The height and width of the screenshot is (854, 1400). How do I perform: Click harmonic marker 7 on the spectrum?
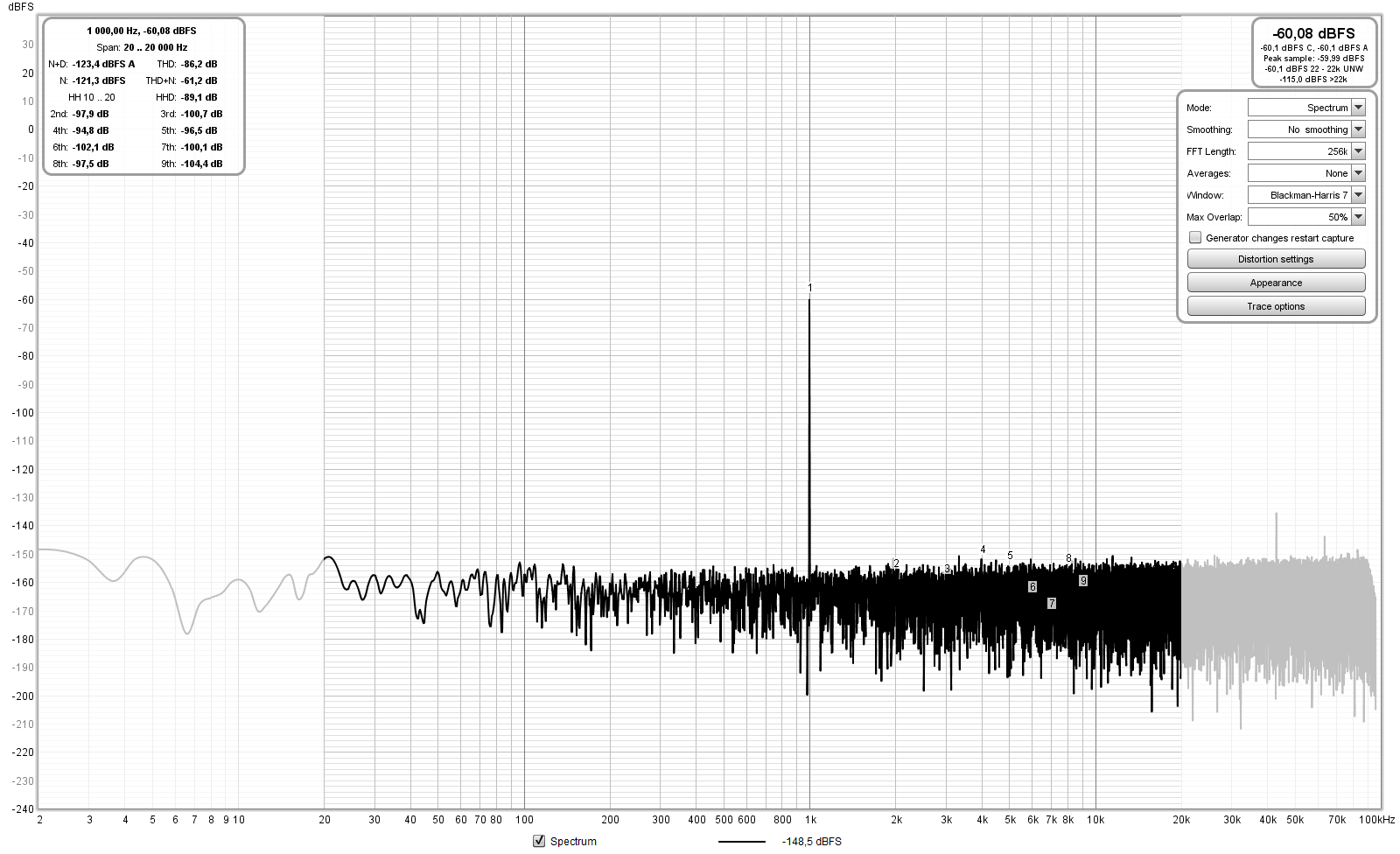1052,603
